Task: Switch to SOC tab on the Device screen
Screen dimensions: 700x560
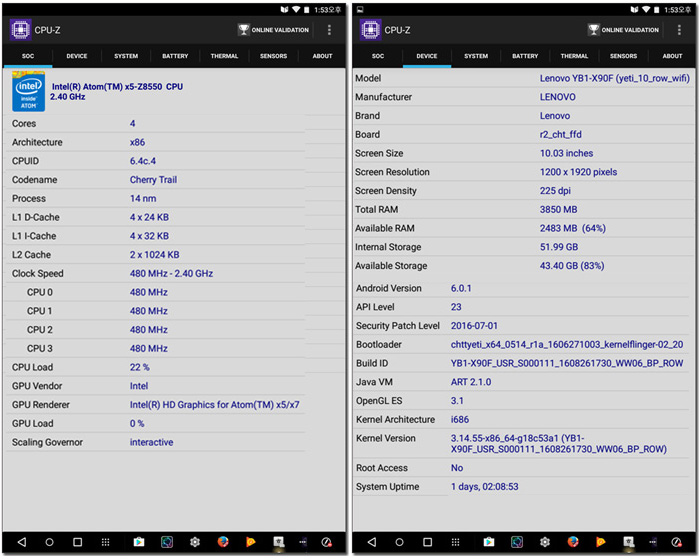Action: (378, 56)
